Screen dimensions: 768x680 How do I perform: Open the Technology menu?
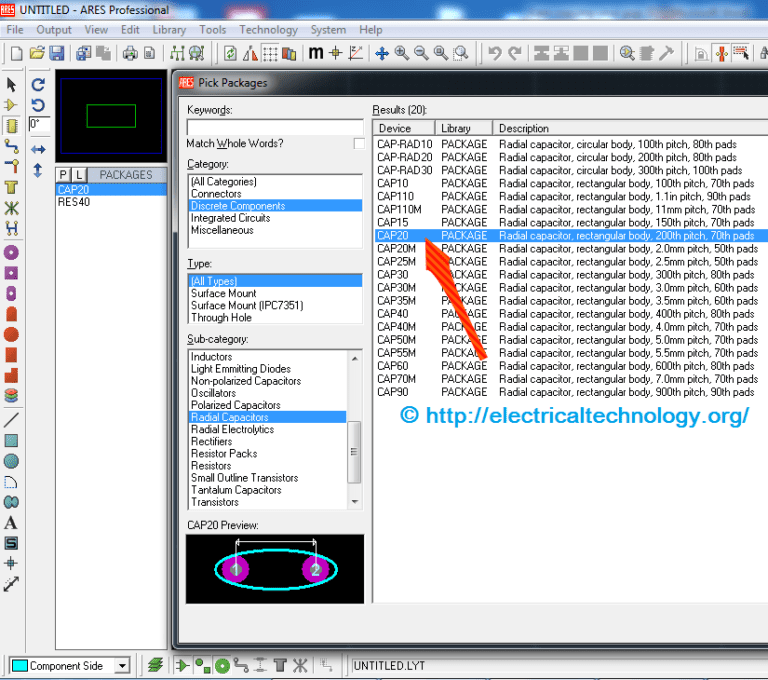point(268,30)
